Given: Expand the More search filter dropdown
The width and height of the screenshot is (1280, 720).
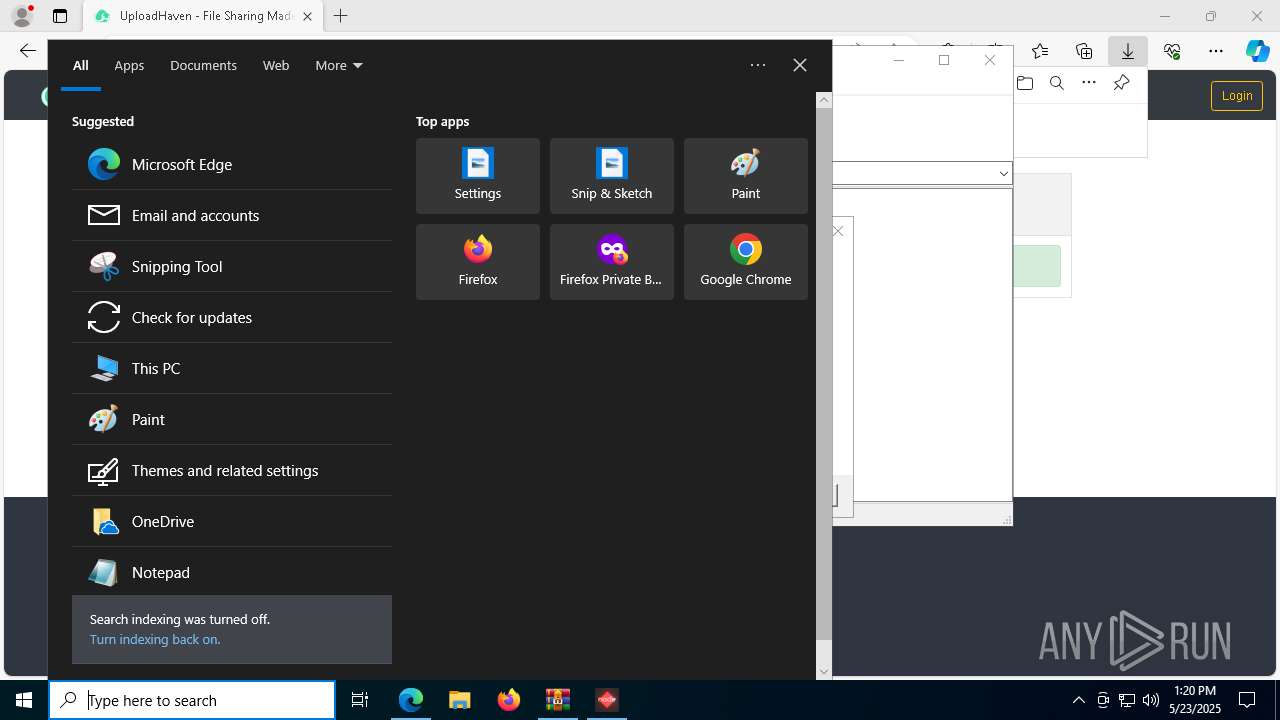Looking at the screenshot, I should pos(338,65).
